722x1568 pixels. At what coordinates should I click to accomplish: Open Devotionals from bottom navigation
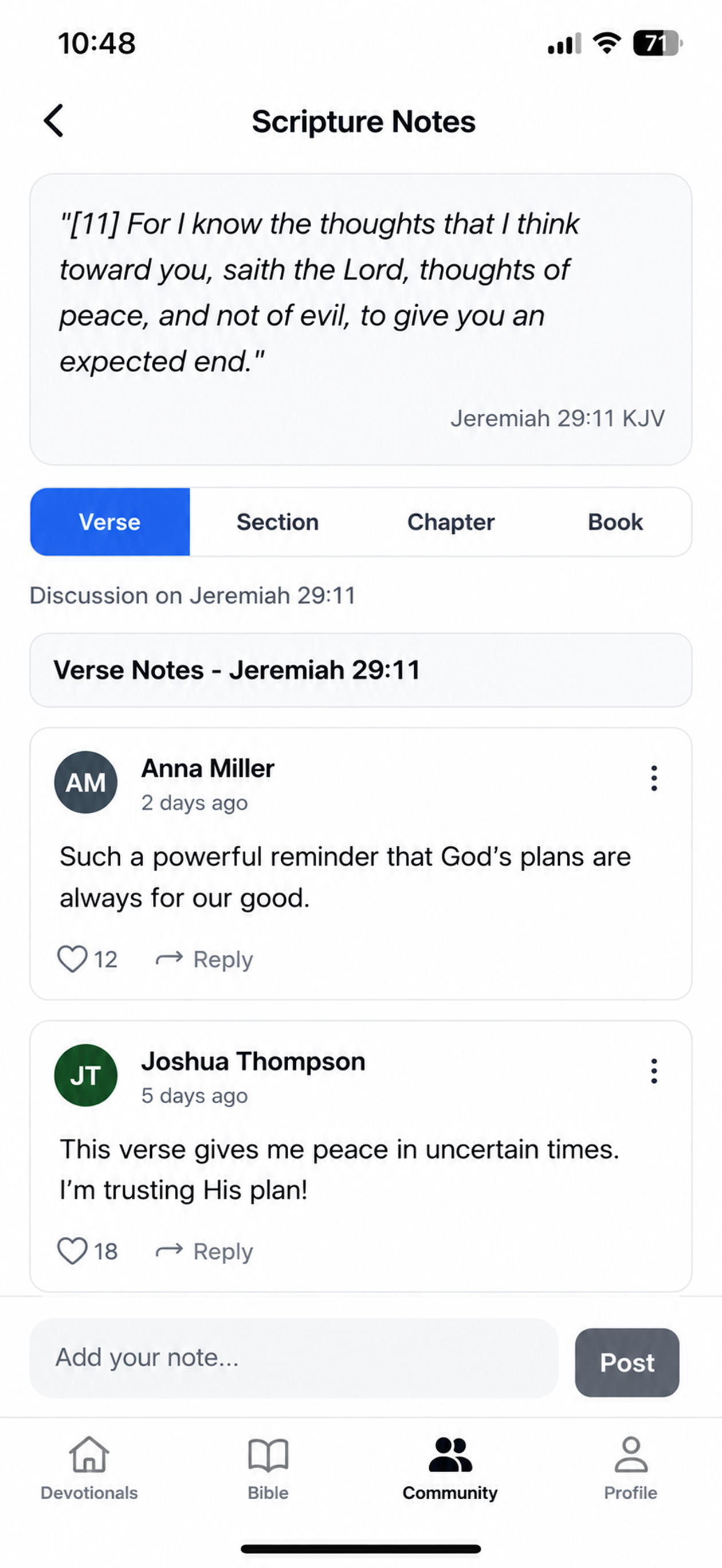click(x=89, y=1468)
